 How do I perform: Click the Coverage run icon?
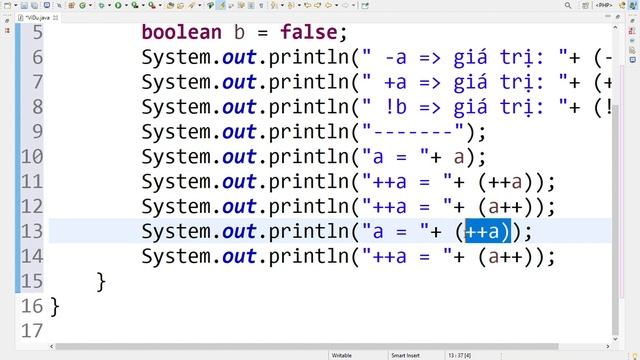coord(135,5)
